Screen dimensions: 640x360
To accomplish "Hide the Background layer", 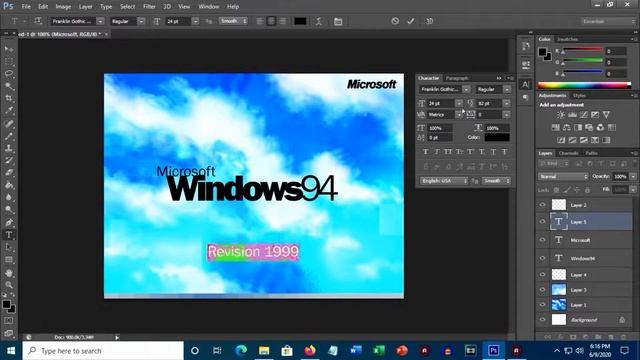I will 542,320.
